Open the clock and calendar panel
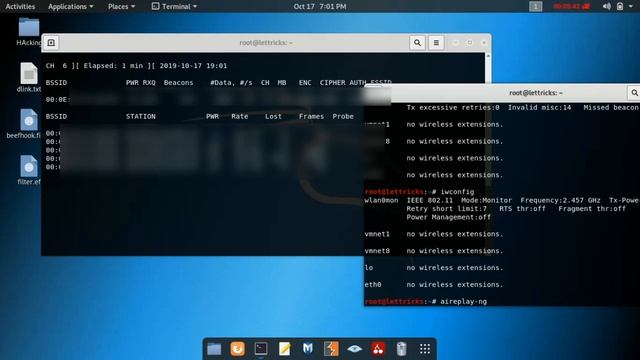Viewport: 640px width, 360px height. (x=320, y=7)
